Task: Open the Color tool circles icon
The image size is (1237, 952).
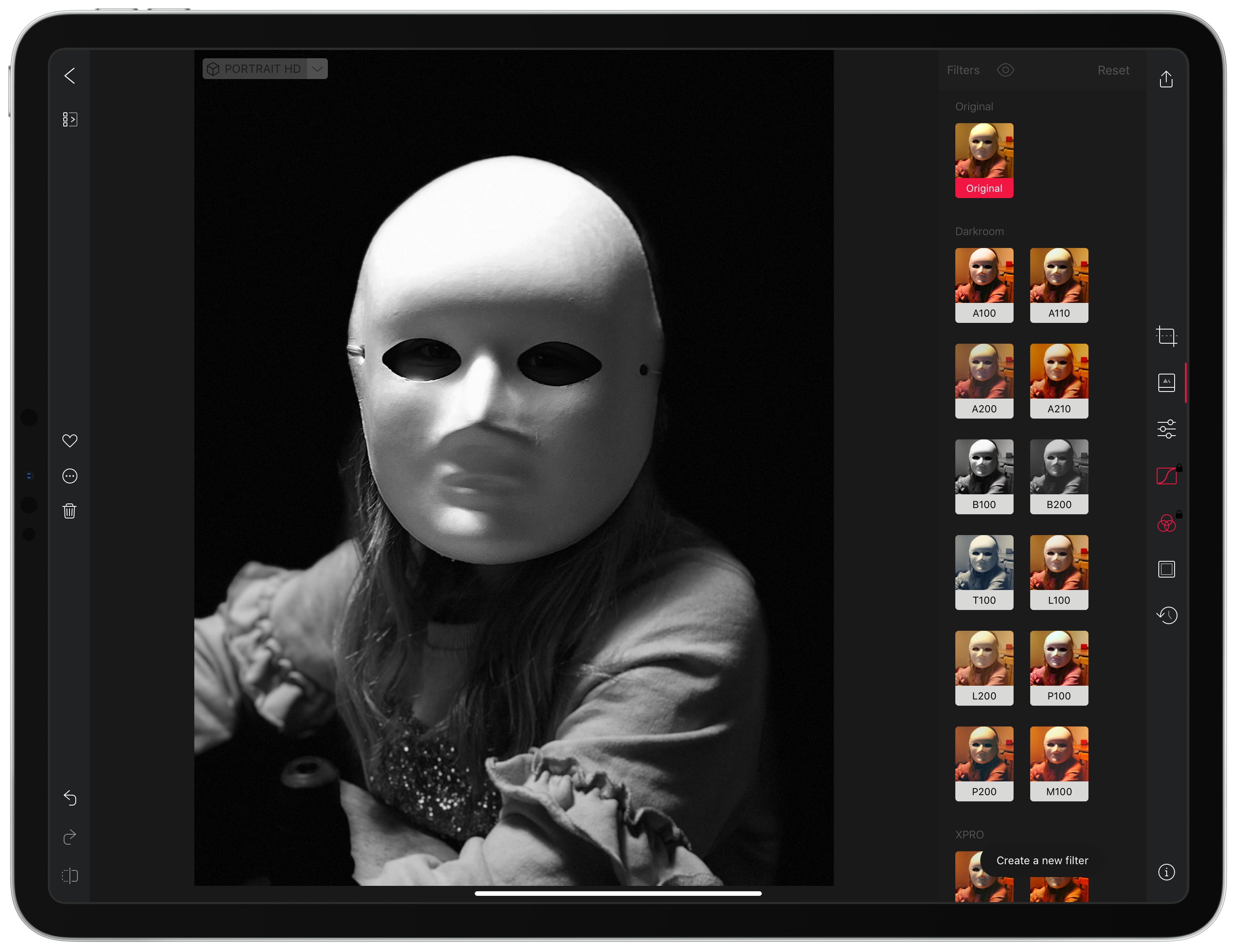Action: point(1166,523)
